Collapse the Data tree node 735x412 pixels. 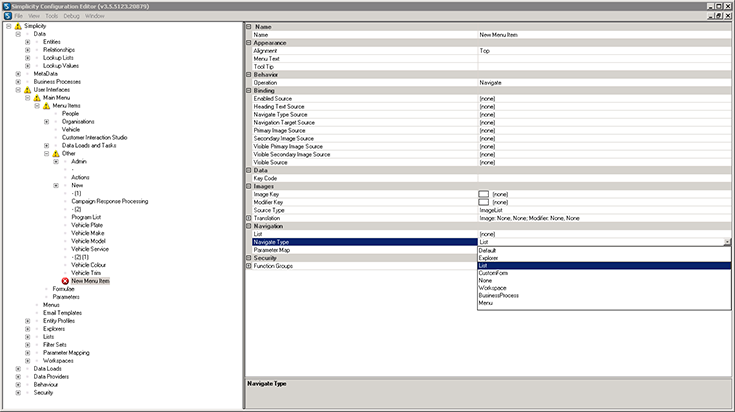(x=18, y=34)
